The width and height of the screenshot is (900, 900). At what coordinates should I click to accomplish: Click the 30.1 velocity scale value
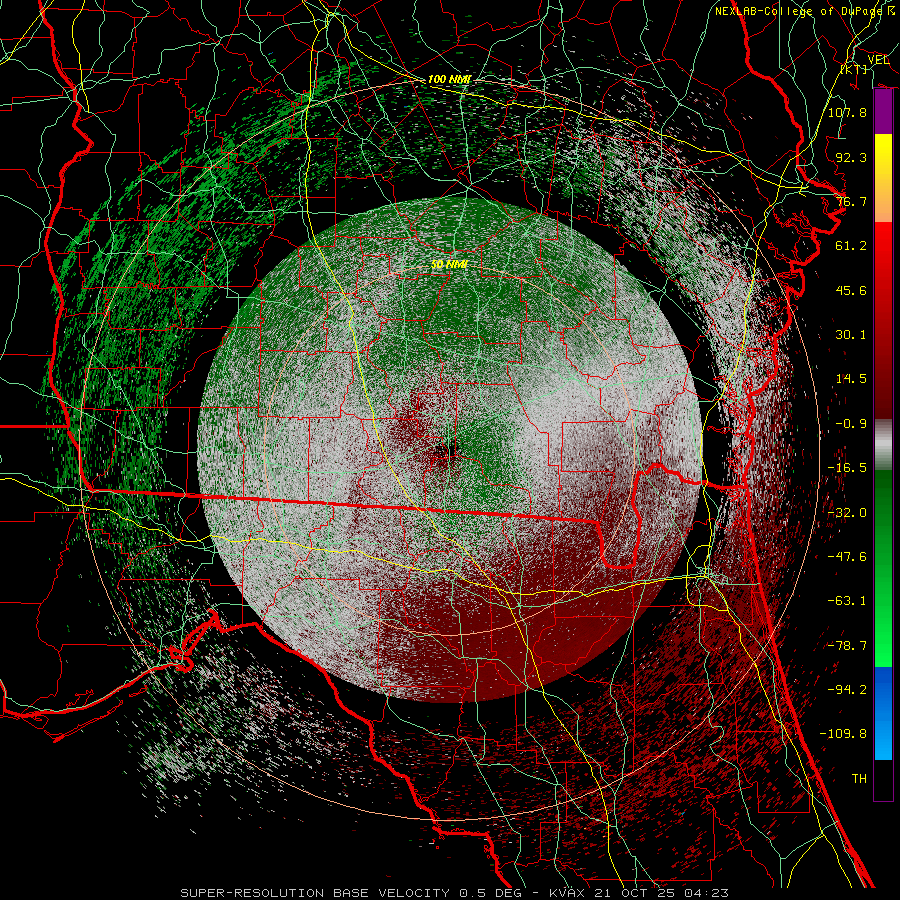coord(851,335)
